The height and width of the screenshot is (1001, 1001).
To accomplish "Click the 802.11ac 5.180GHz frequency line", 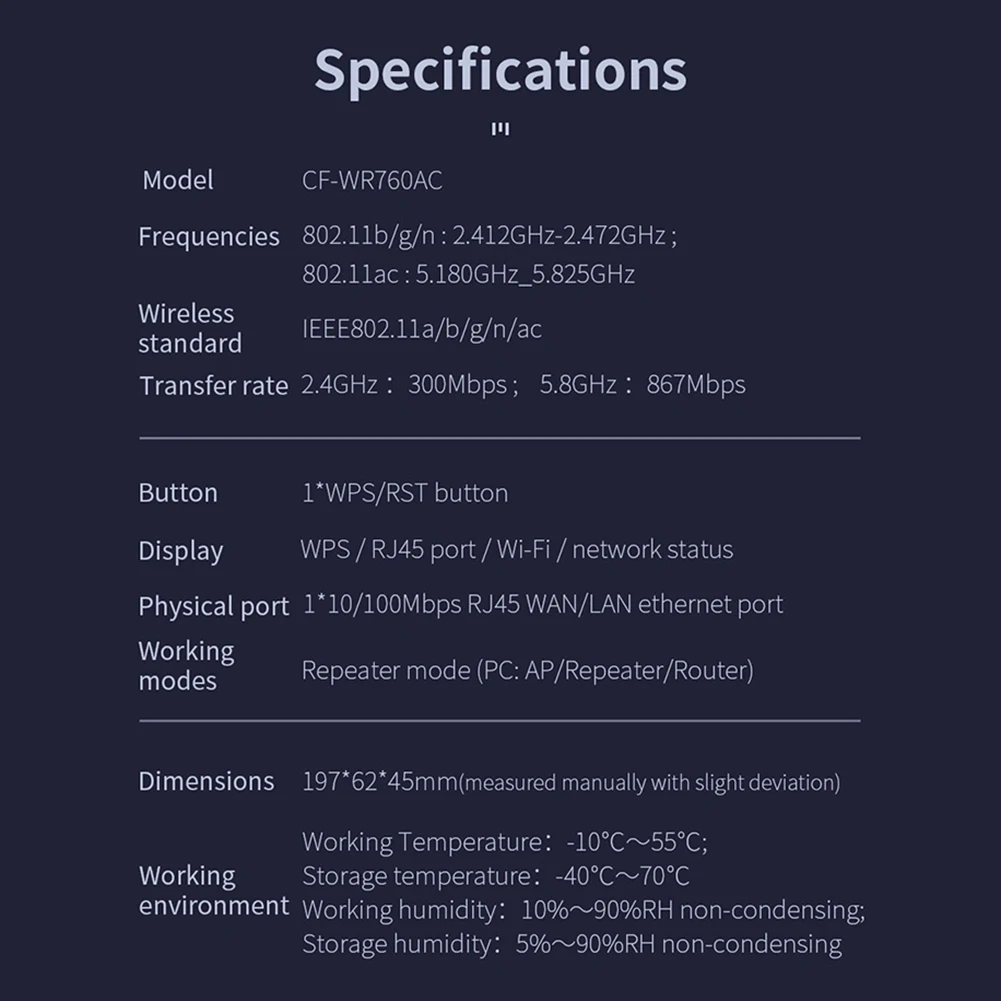I will [x=468, y=274].
